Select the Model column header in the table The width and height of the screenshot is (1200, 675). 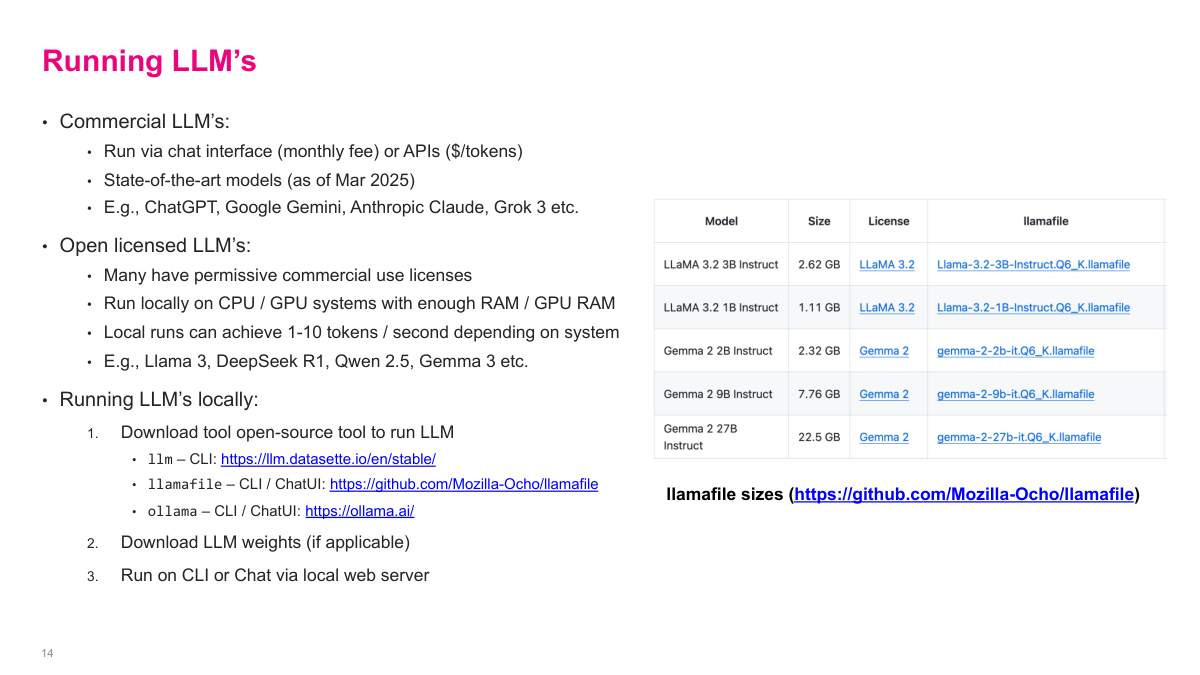point(721,221)
